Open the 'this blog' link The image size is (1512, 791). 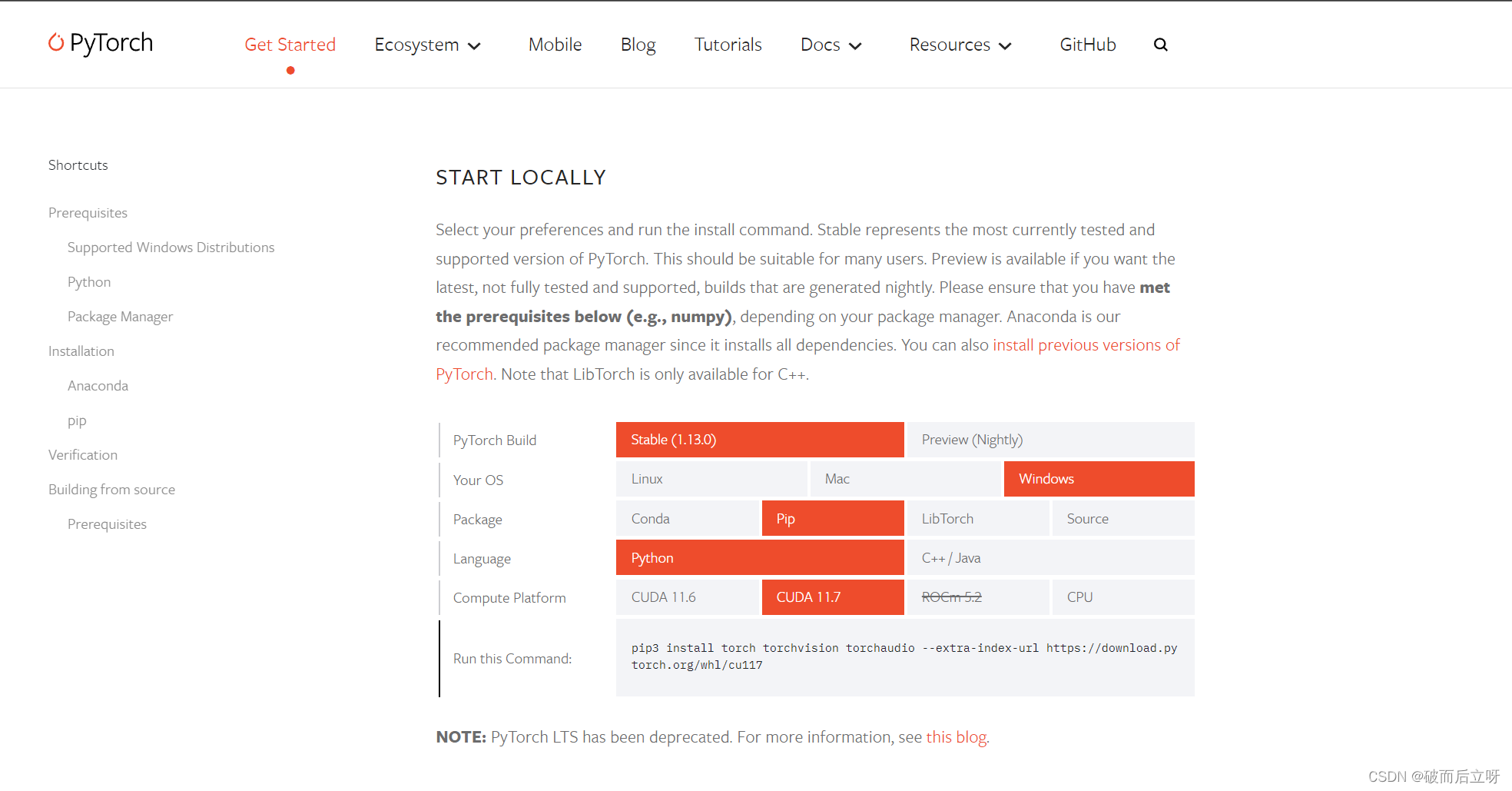[957, 737]
